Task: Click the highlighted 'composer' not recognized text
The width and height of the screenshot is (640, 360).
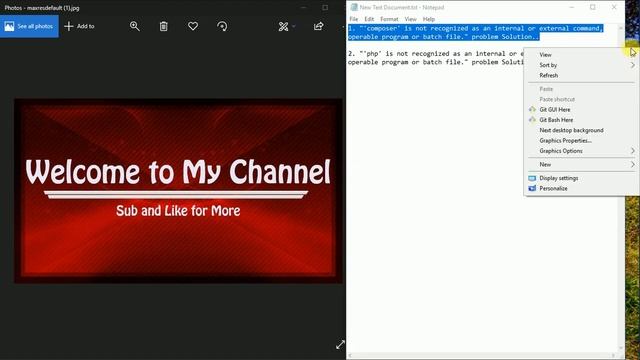Action: (476, 32)
